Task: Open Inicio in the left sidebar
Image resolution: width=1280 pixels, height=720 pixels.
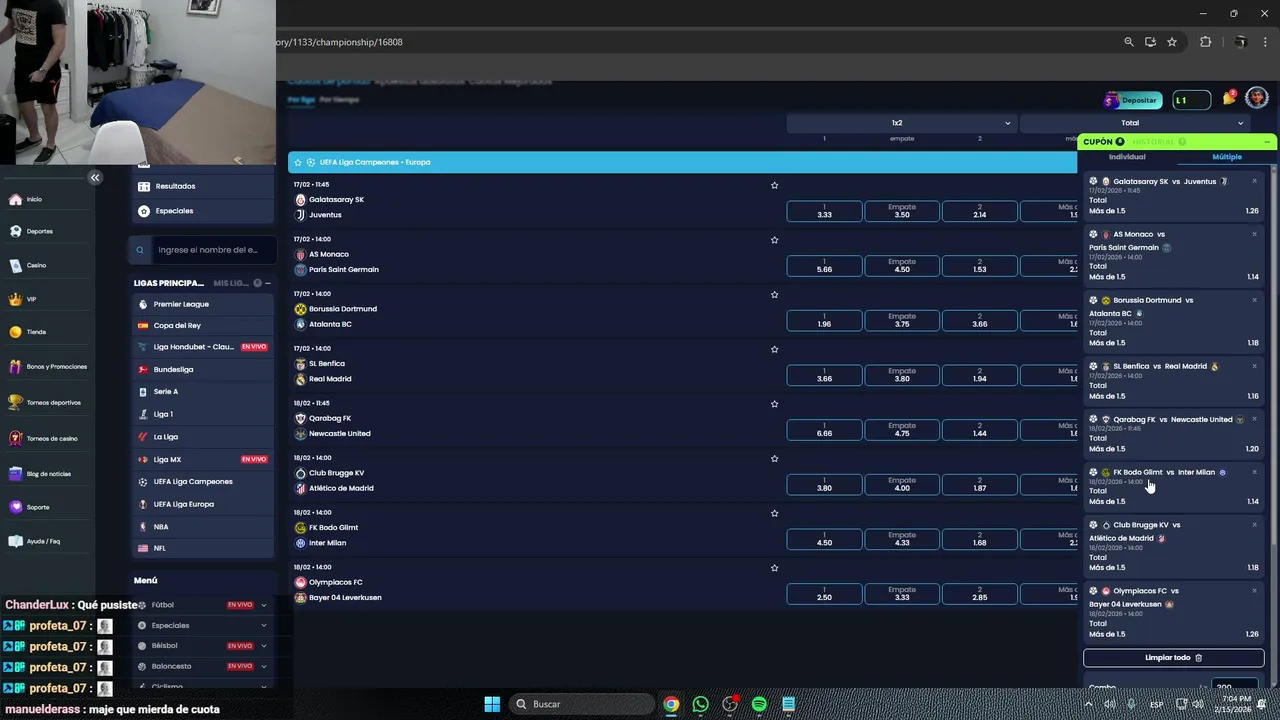Action: click(26, 199)
